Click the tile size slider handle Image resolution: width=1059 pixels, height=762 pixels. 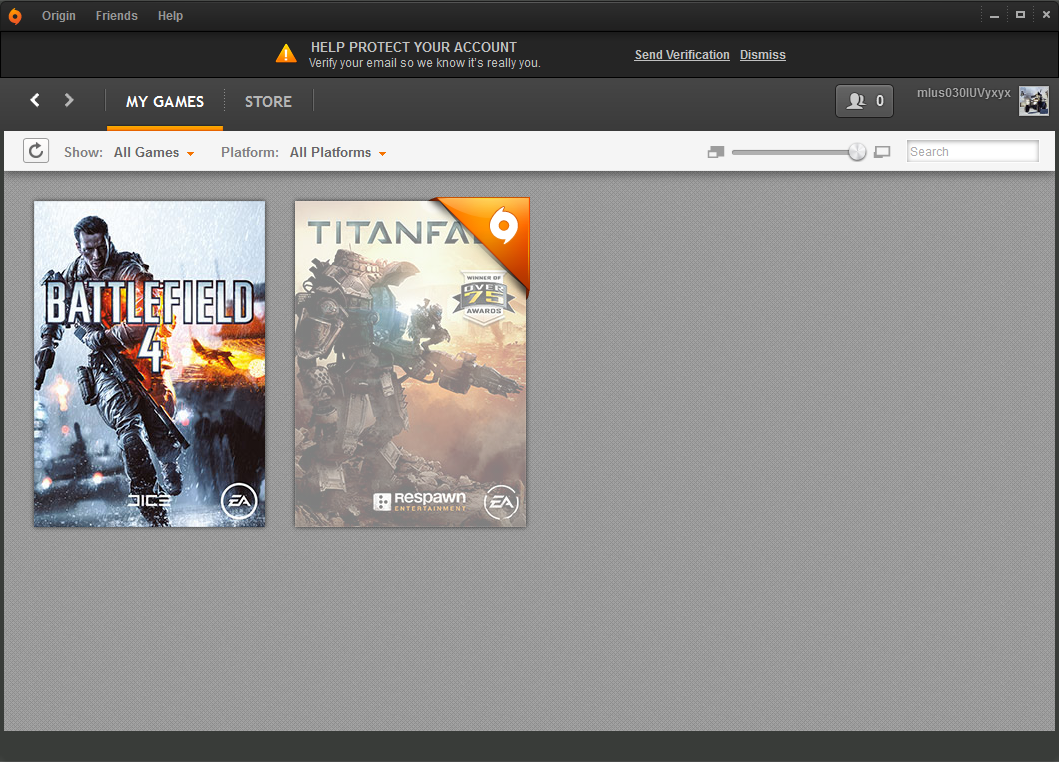(x=857, y=152)
